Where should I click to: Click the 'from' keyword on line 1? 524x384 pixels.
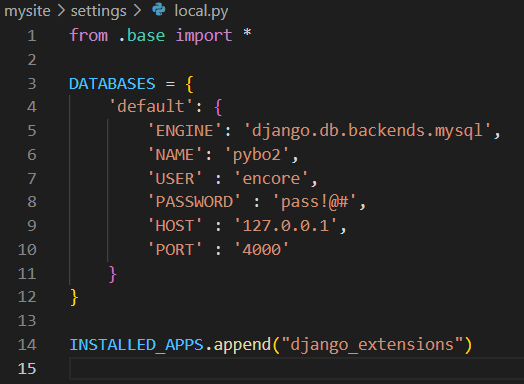pyautogui.click(x=89, y=35)
